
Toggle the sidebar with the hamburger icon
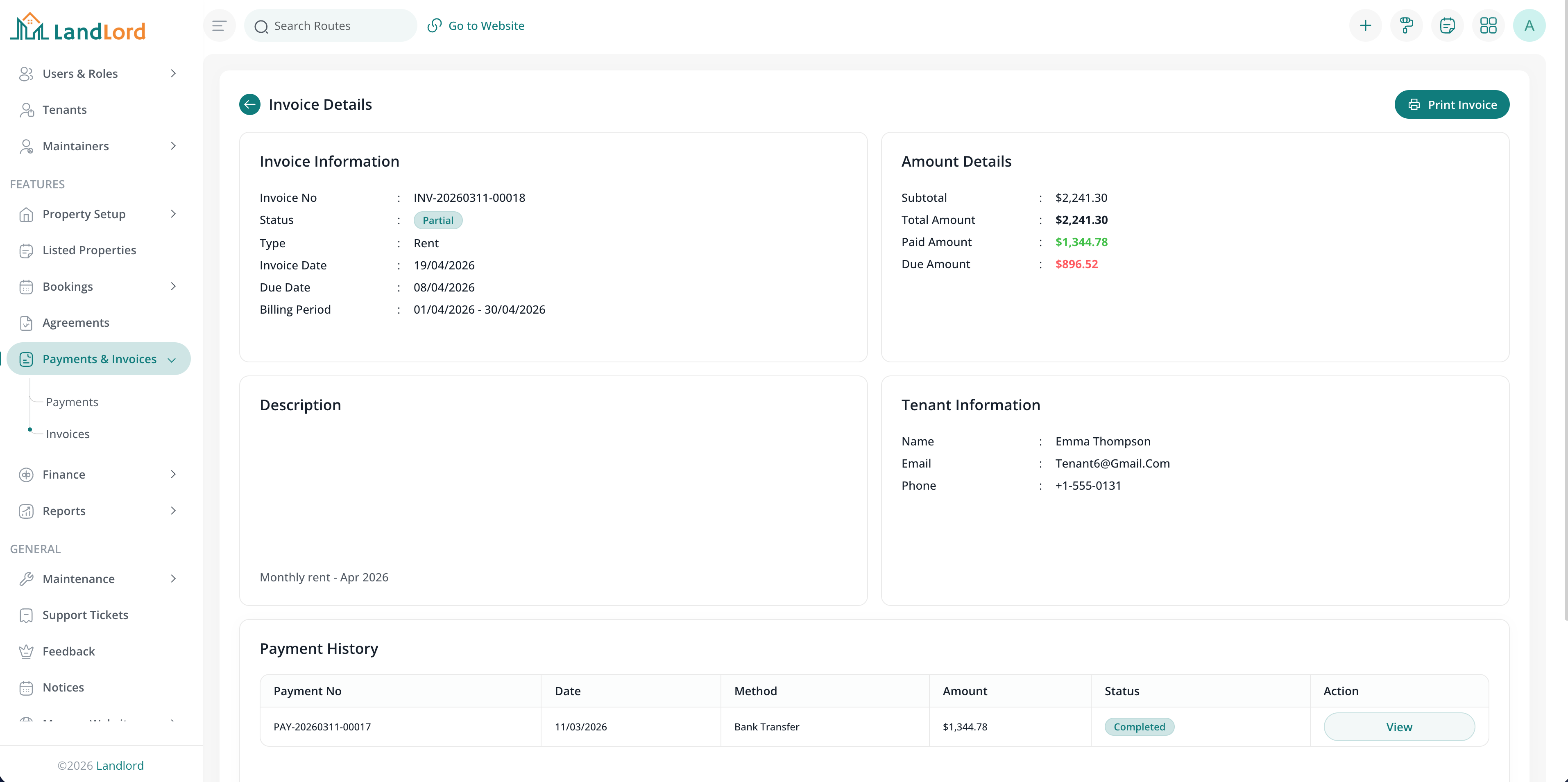pyautogui.click(x=218, y=25)
